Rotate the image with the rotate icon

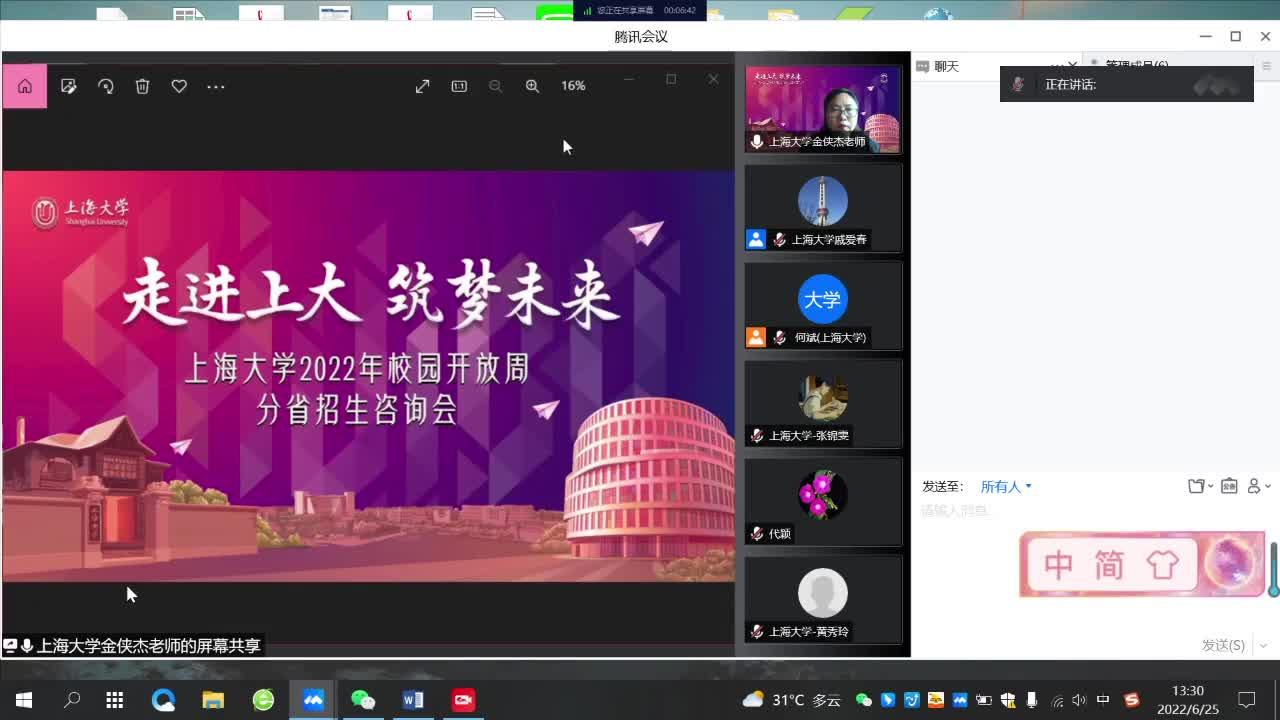coord(106,87)
